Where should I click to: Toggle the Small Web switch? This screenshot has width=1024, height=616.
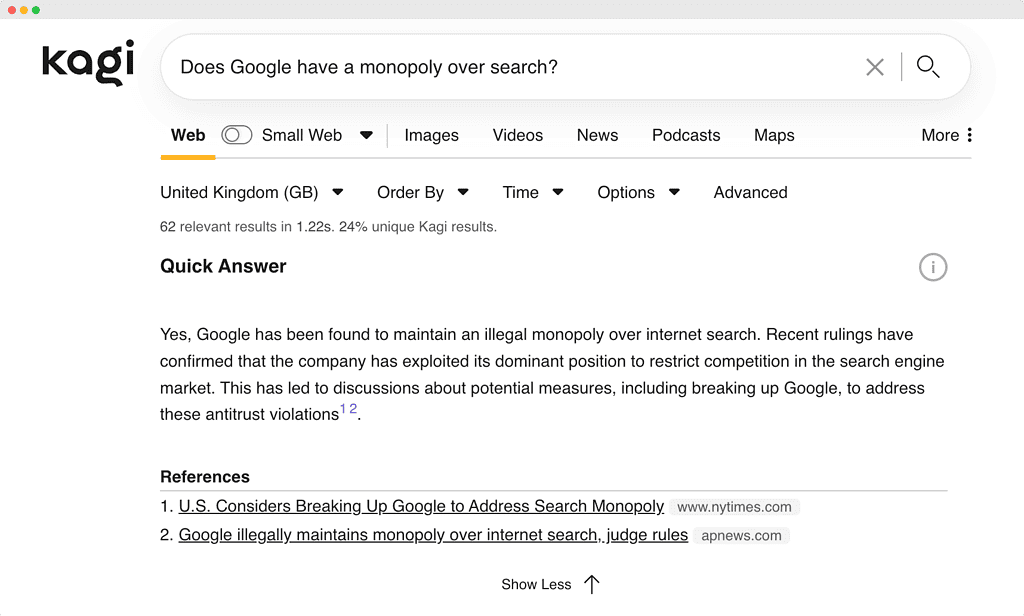point(237,135)
